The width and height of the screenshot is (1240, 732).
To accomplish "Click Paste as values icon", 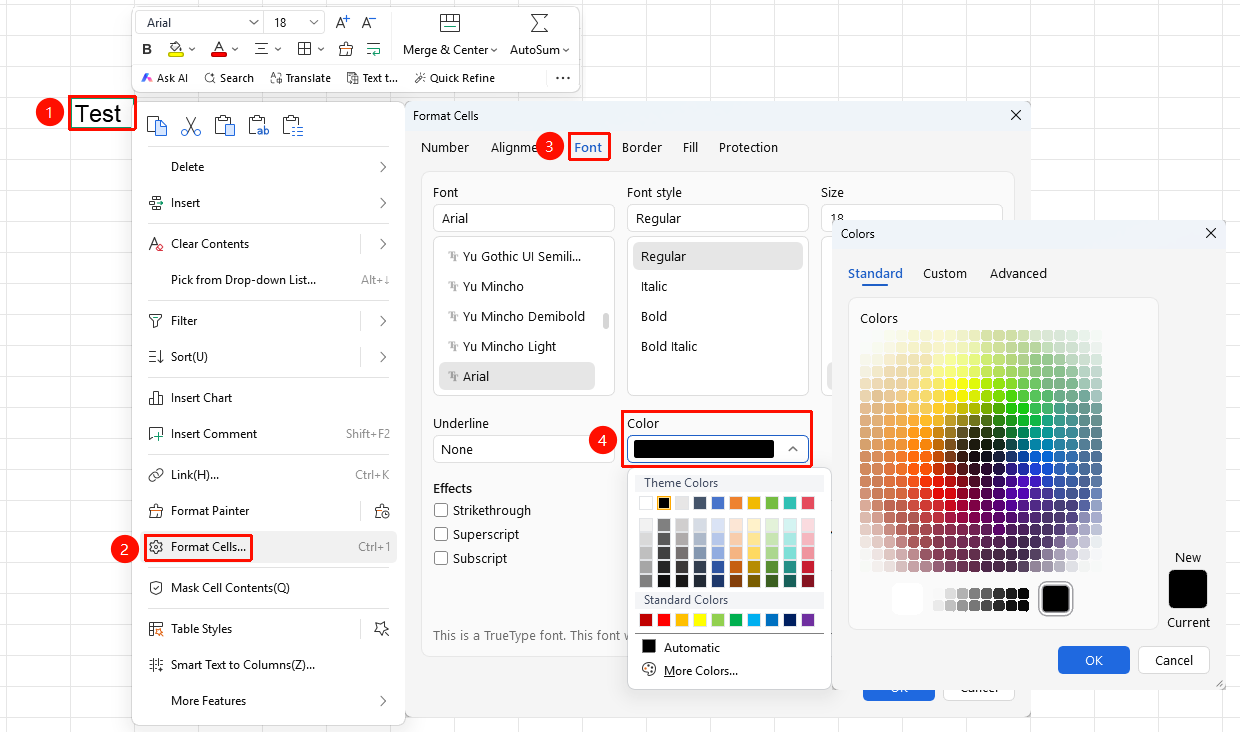I will (x=259, y=126).
